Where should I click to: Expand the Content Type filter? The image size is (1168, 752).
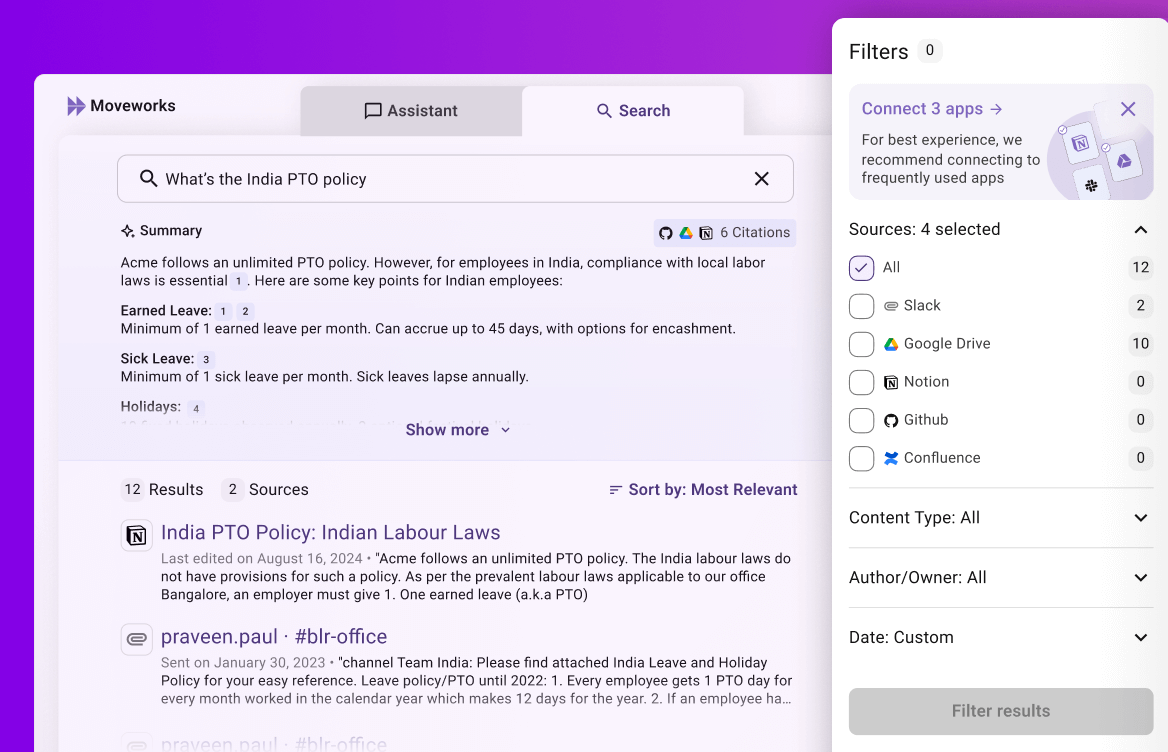tap(1141, 518)
